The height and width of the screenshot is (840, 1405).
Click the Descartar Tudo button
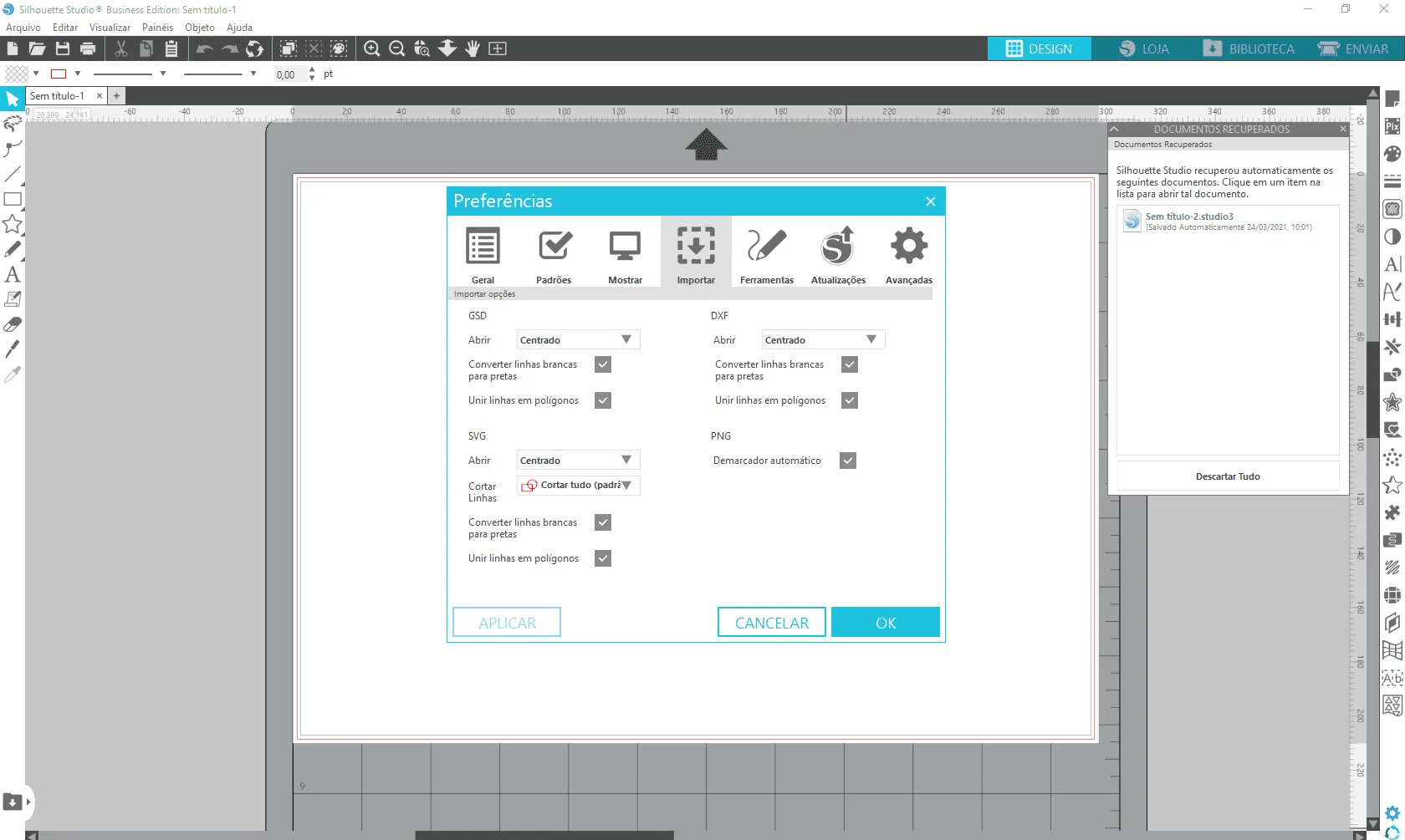point(1228,476)
